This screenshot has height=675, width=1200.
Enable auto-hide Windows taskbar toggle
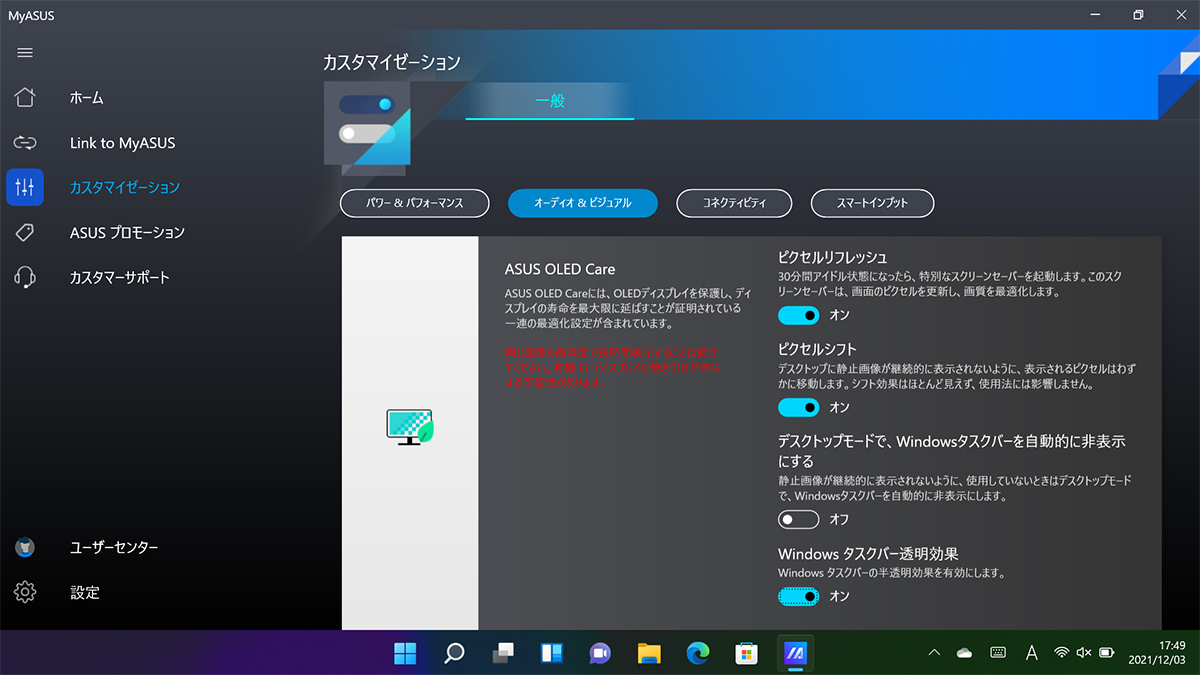pos(799,520)
